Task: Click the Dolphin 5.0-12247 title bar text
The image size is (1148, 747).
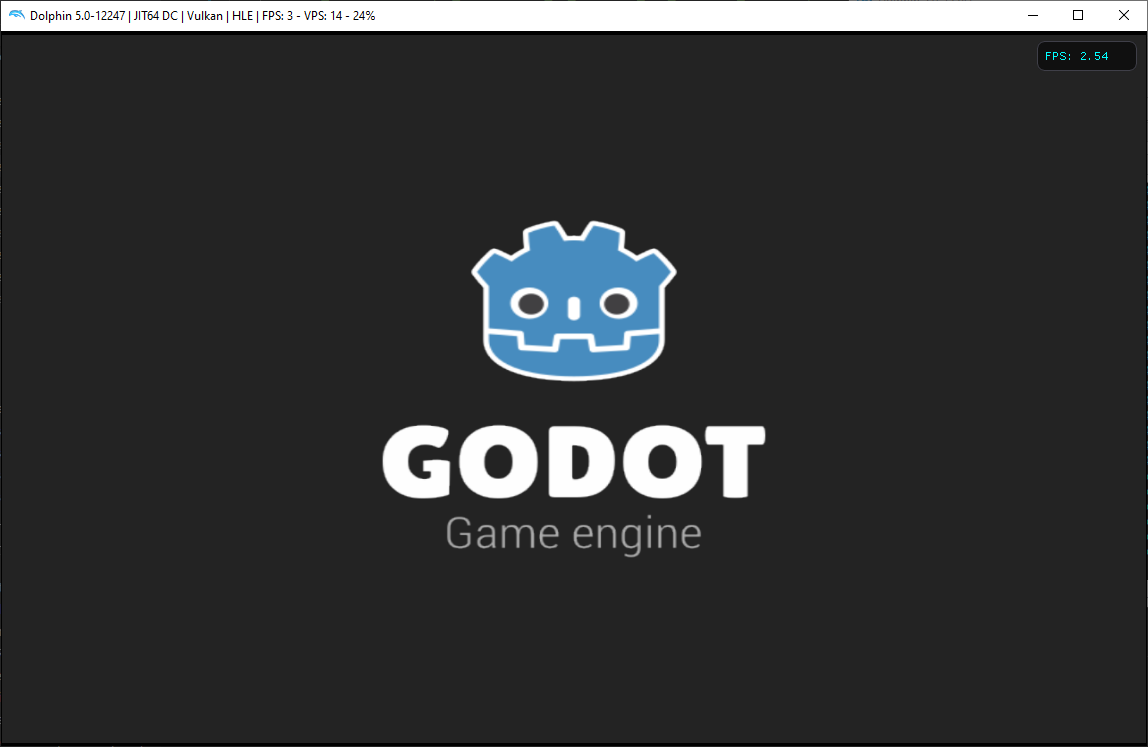Action: tap(203, 15)
